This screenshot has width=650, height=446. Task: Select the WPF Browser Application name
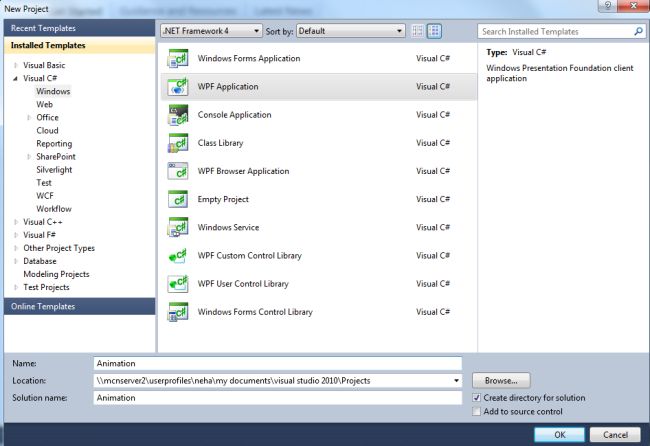[243, 171]
